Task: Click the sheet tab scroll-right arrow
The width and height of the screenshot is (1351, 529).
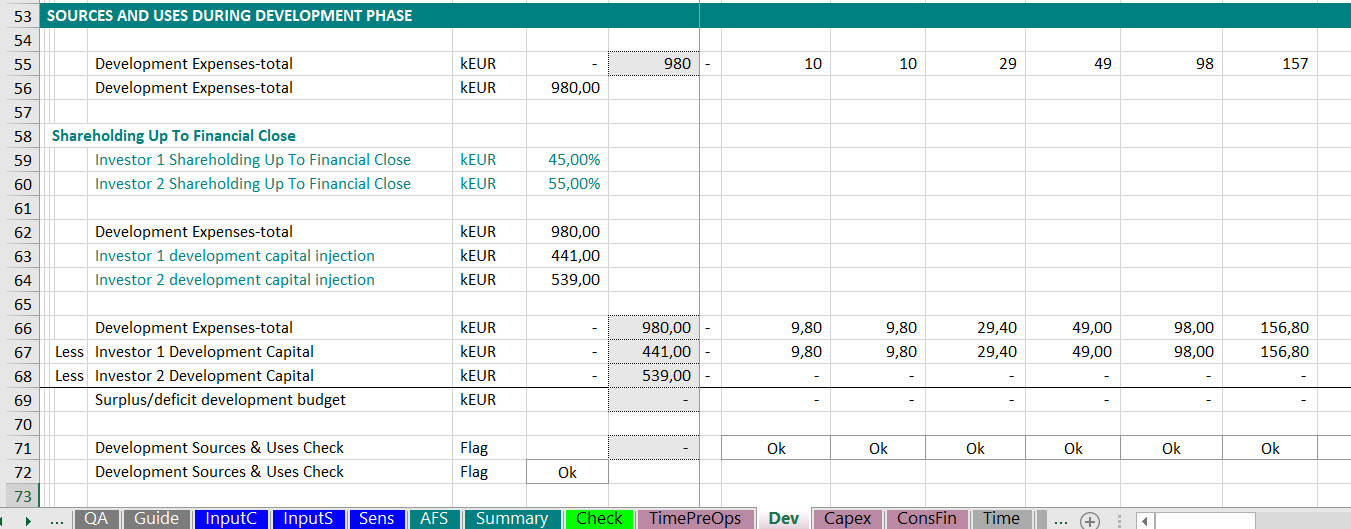Action: click(27, 520)
